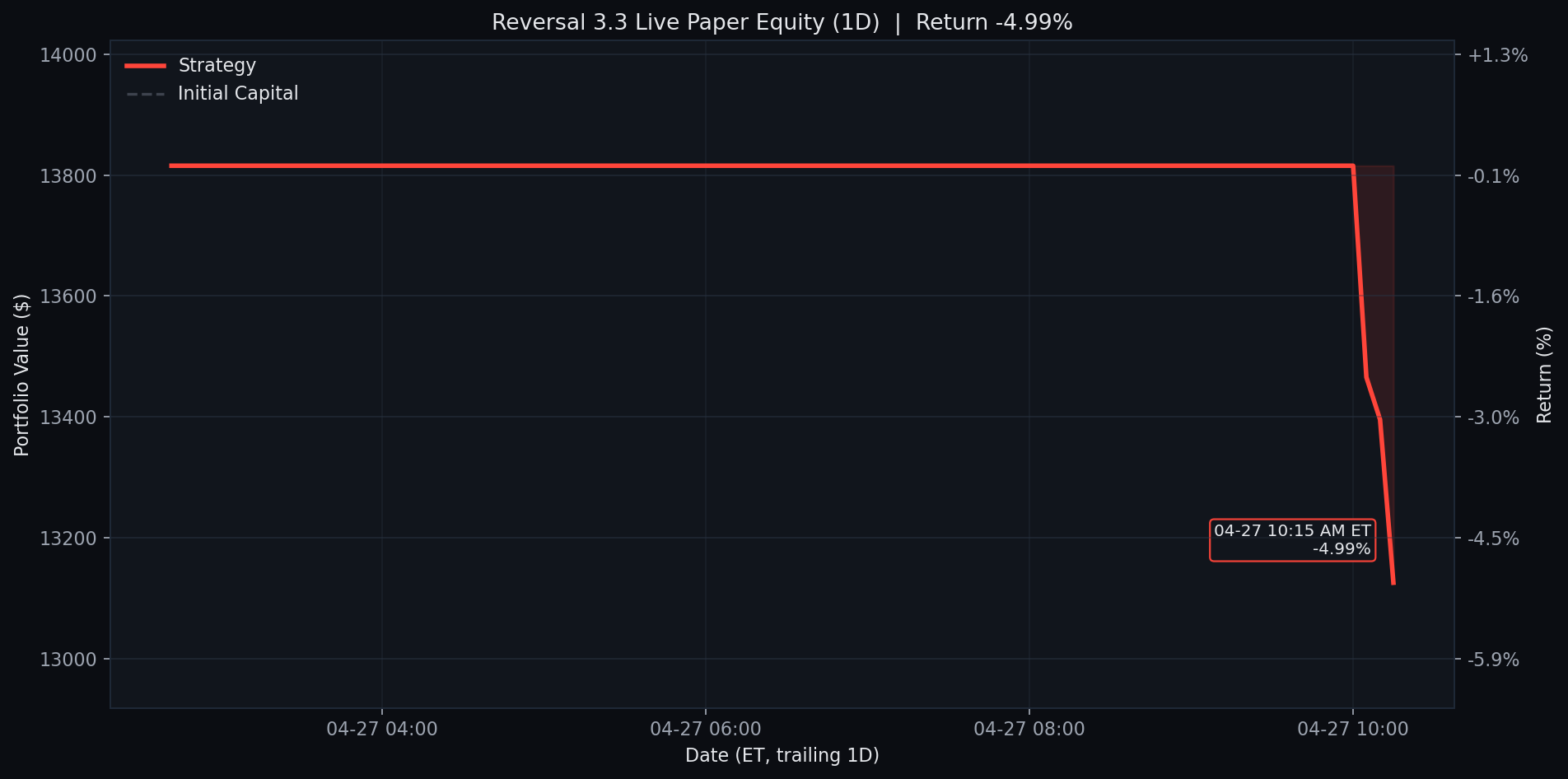Click the red Strategy line sample in legend
1568x779 pixels.
[145, 65]
